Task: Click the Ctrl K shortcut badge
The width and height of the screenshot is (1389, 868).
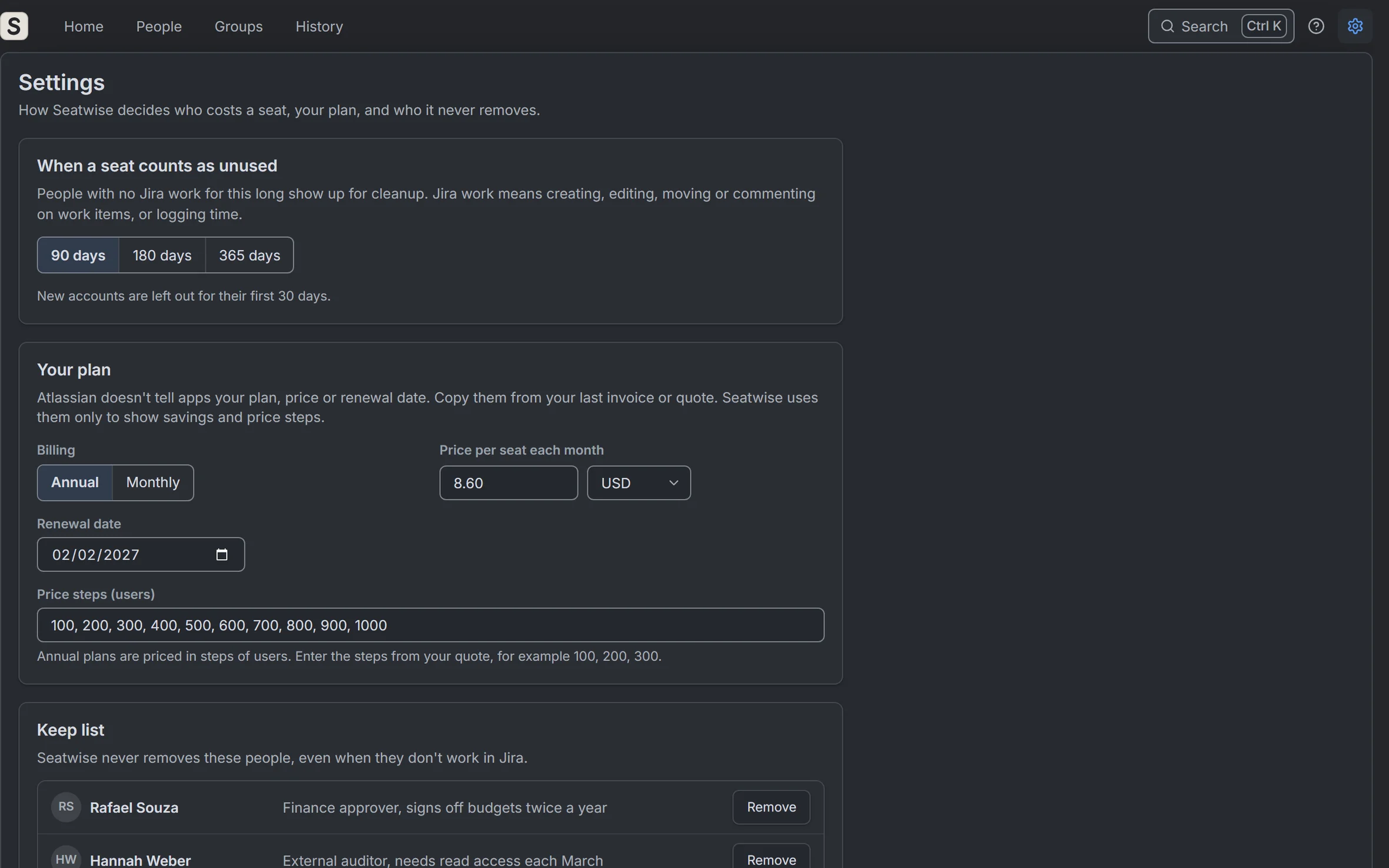Action: click(1264, 26)
